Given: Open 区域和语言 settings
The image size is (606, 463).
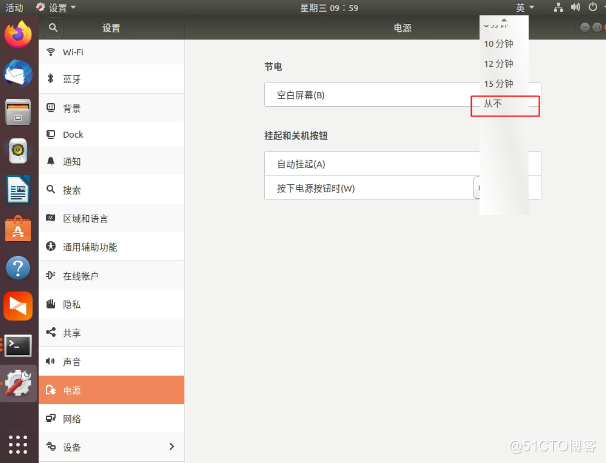Looking at the screenshot, I should click(x=111, y=218).
